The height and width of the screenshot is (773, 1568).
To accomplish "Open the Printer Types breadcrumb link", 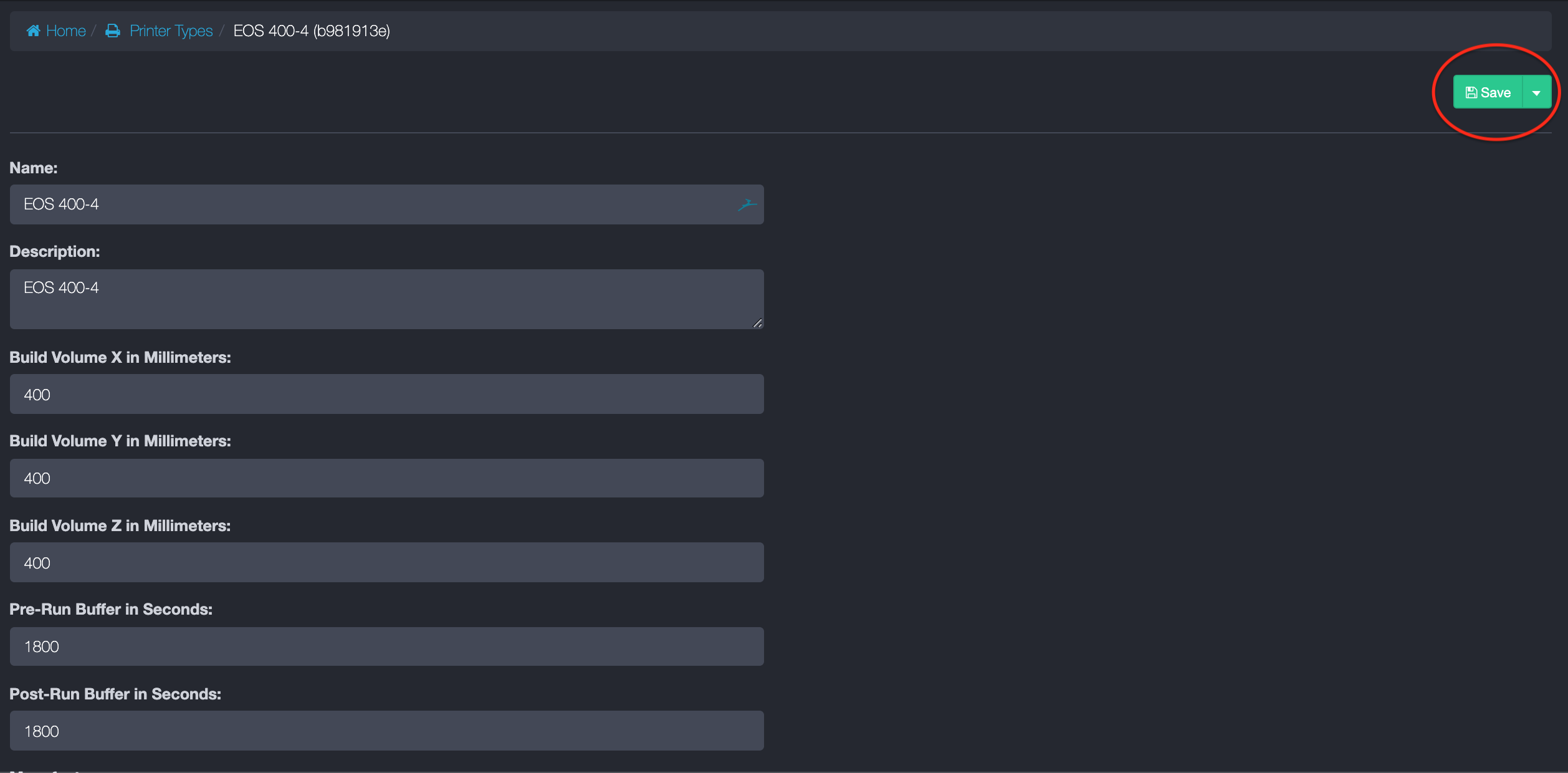I will point(171,31).
